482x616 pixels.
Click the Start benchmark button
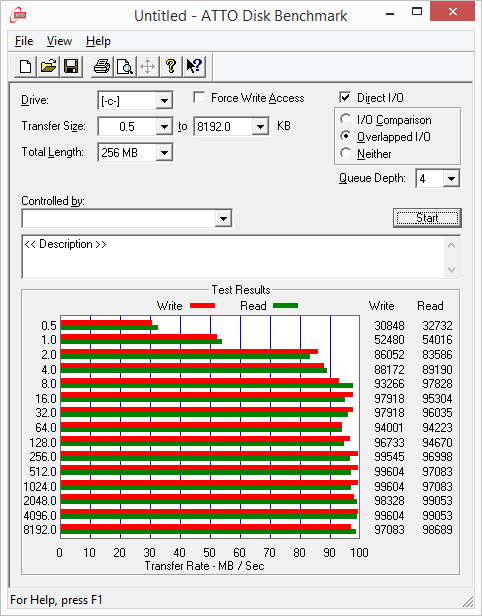(427, 218)
